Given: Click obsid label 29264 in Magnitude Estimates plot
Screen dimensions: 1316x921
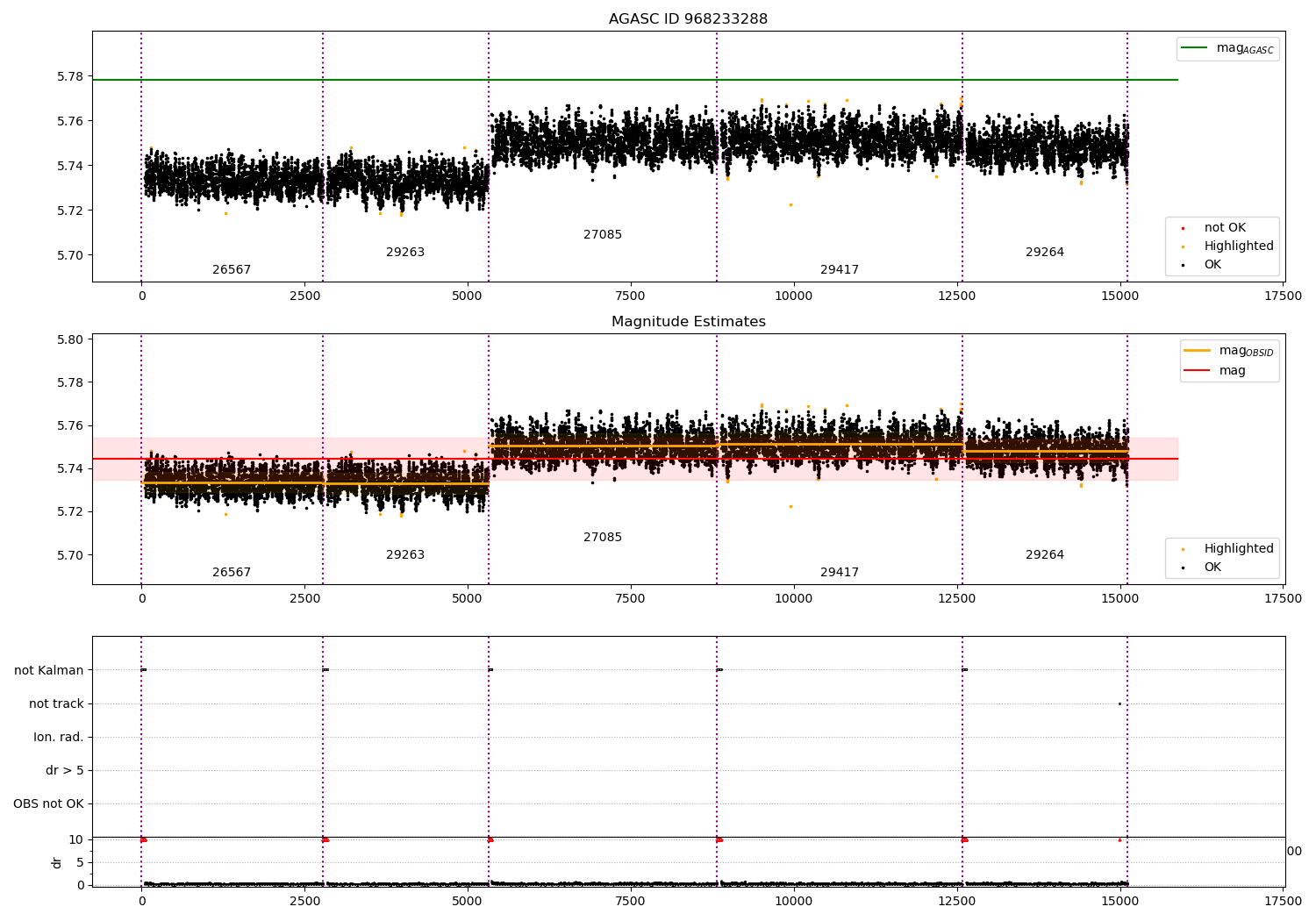Looking at the screenshot, I should [x=1045, y=555].
